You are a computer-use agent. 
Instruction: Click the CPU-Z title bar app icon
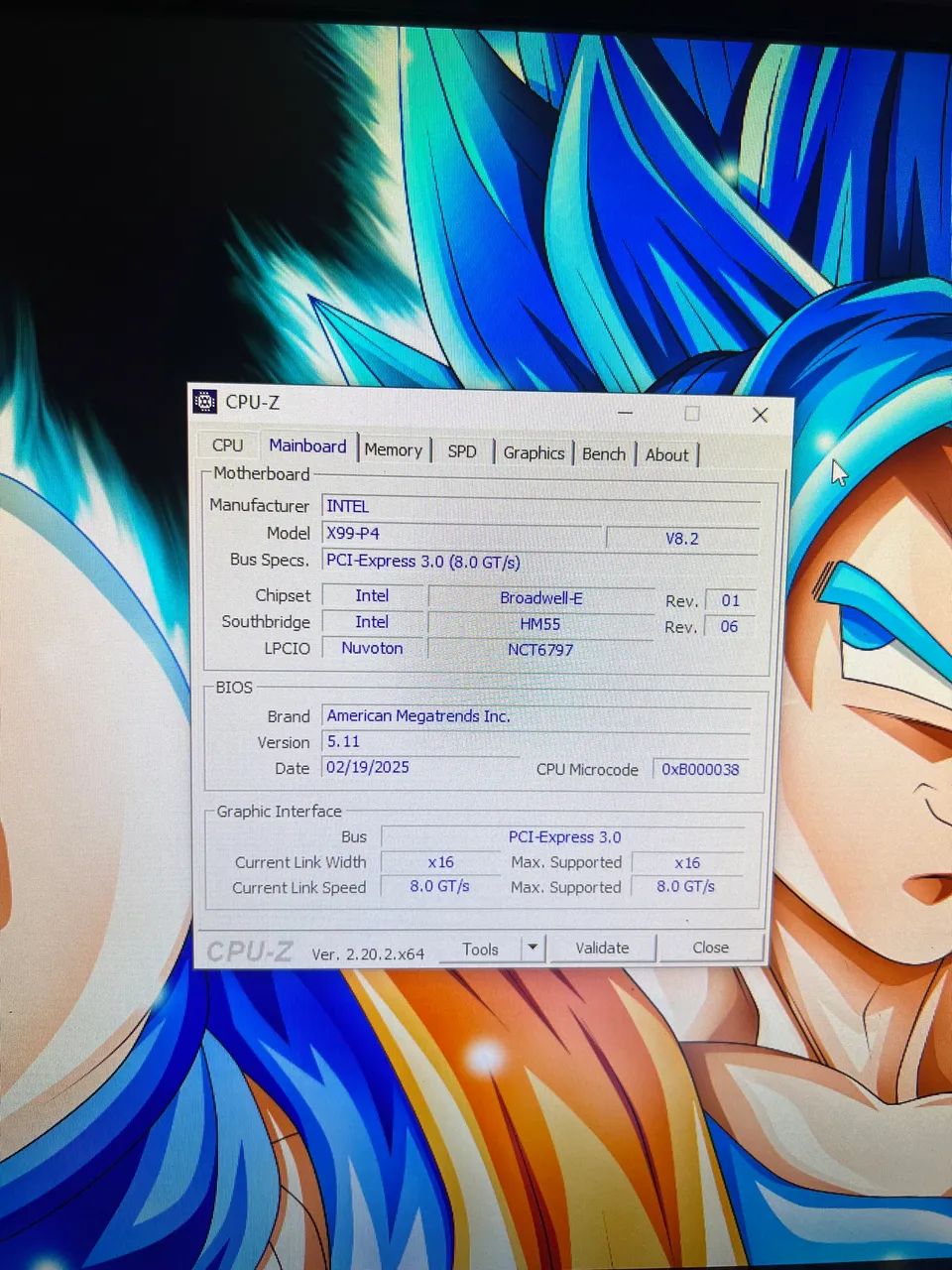click(x=205, y=401)
